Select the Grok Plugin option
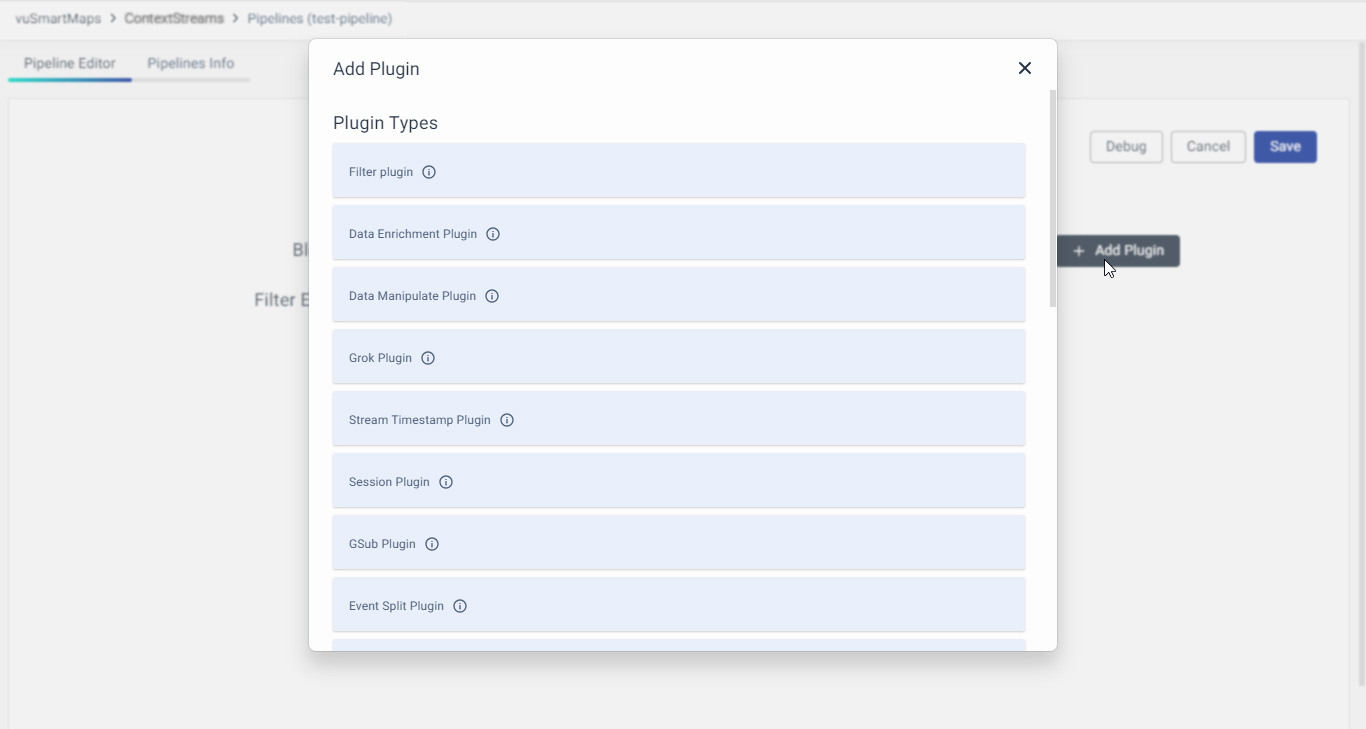This screenshot has height=729, width=1366. [x=700, y=357]
